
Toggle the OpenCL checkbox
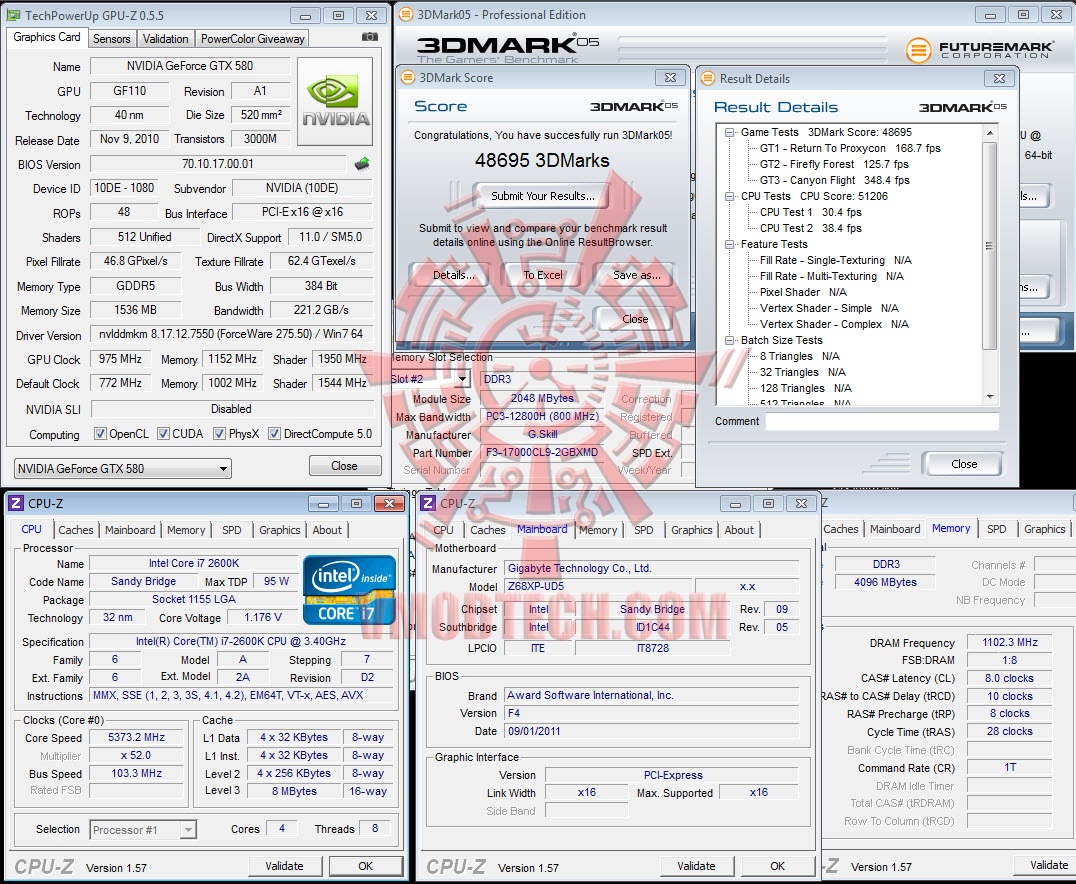pyautogui.click(x=100, y=434)
